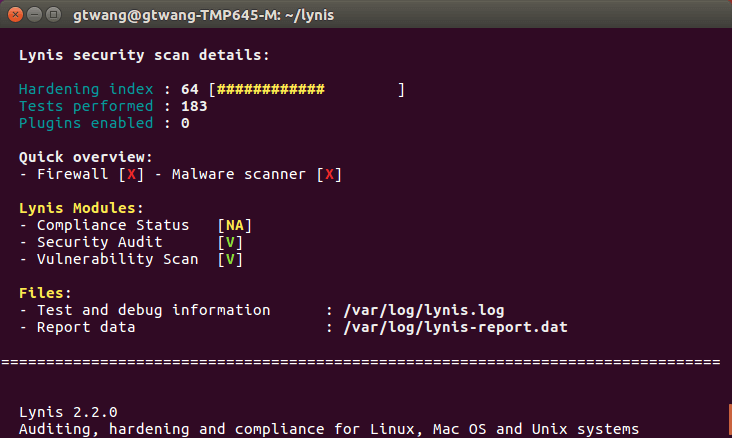Select the 'Report data' label
The image size is (732, 438).
(86, 327)
